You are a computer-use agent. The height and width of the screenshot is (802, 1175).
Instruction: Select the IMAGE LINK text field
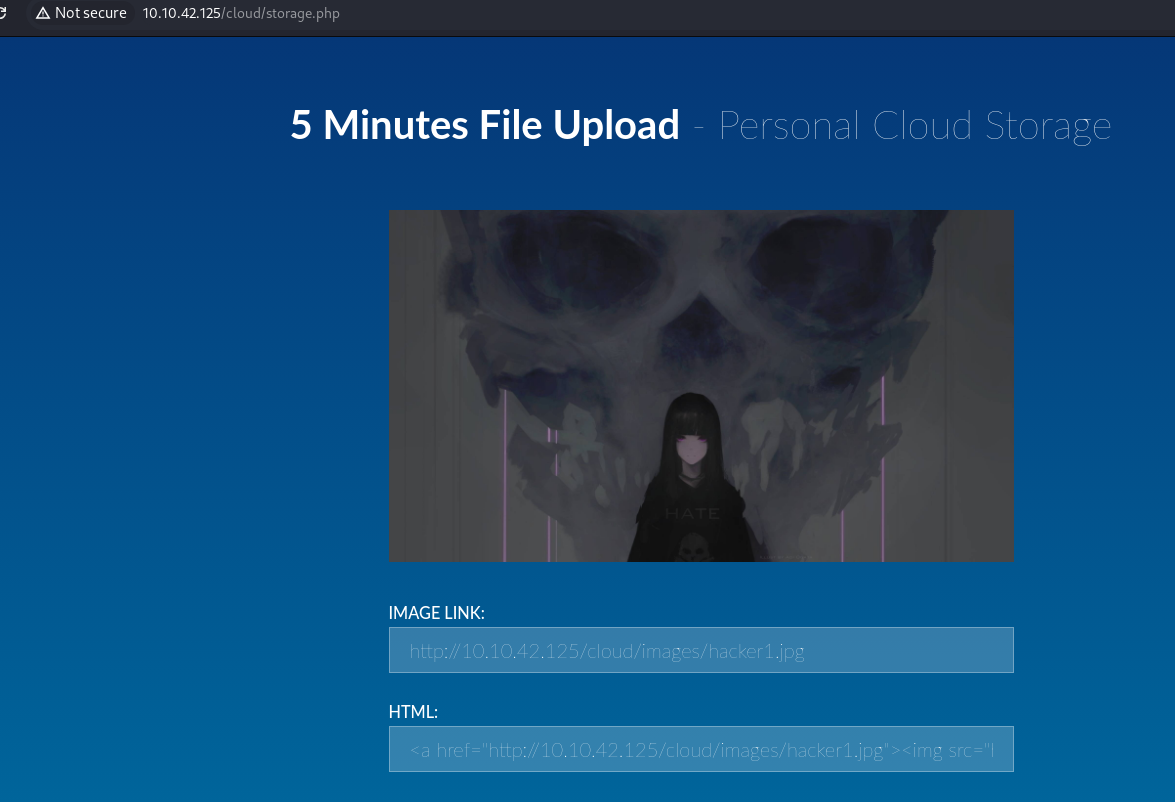point(700,651)
